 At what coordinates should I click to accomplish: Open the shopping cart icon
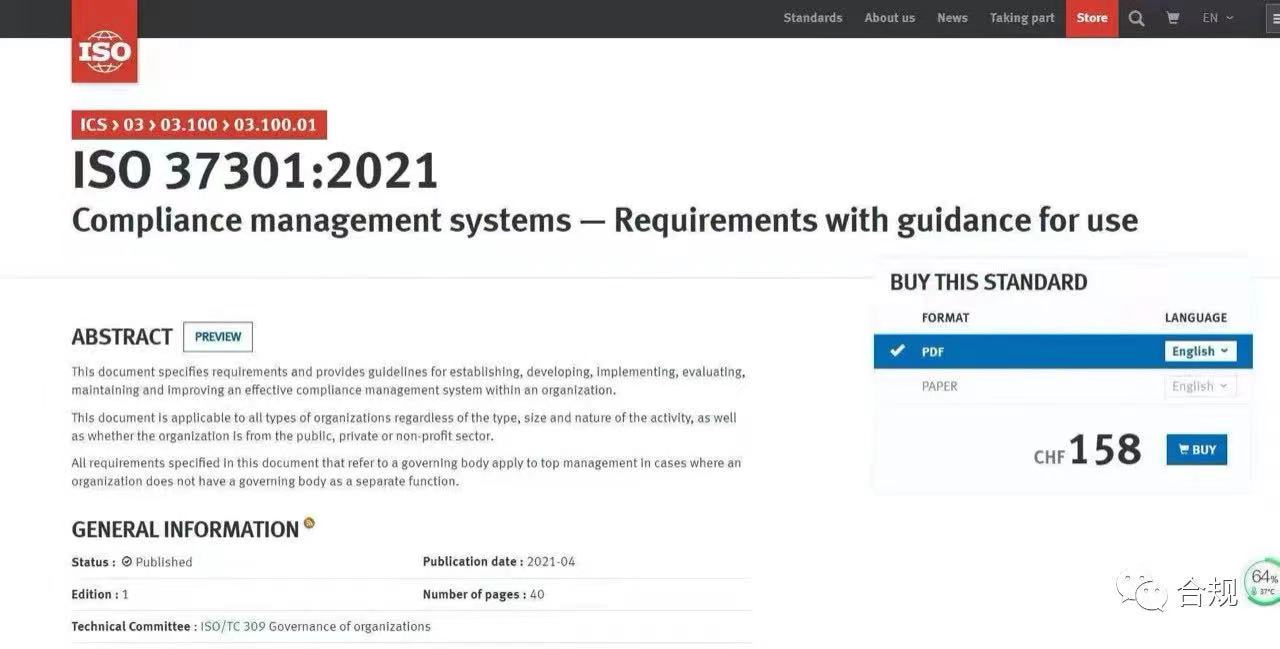point(1172,18)
